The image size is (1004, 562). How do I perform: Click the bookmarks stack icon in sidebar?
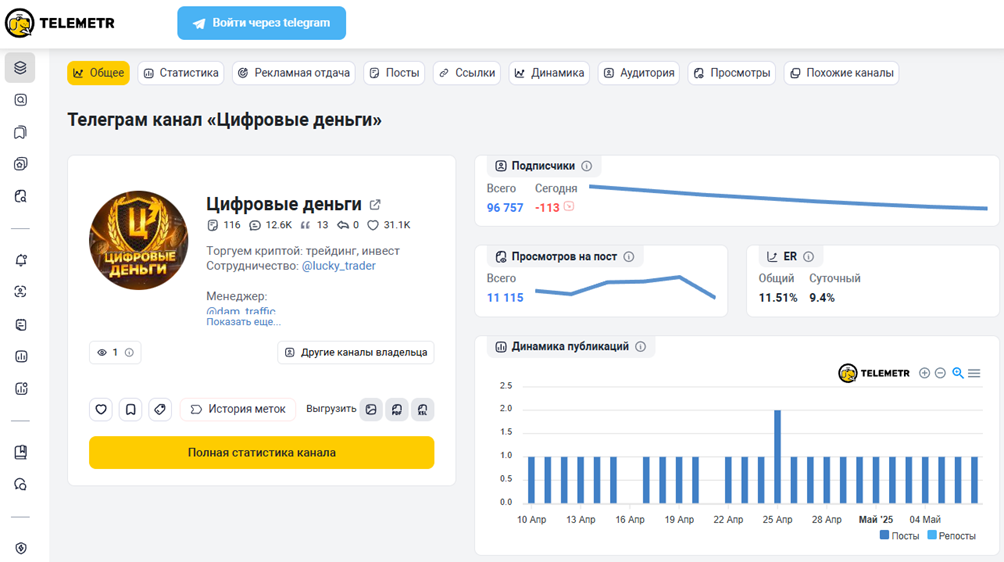pyautogui.click(x=20, y=132)
